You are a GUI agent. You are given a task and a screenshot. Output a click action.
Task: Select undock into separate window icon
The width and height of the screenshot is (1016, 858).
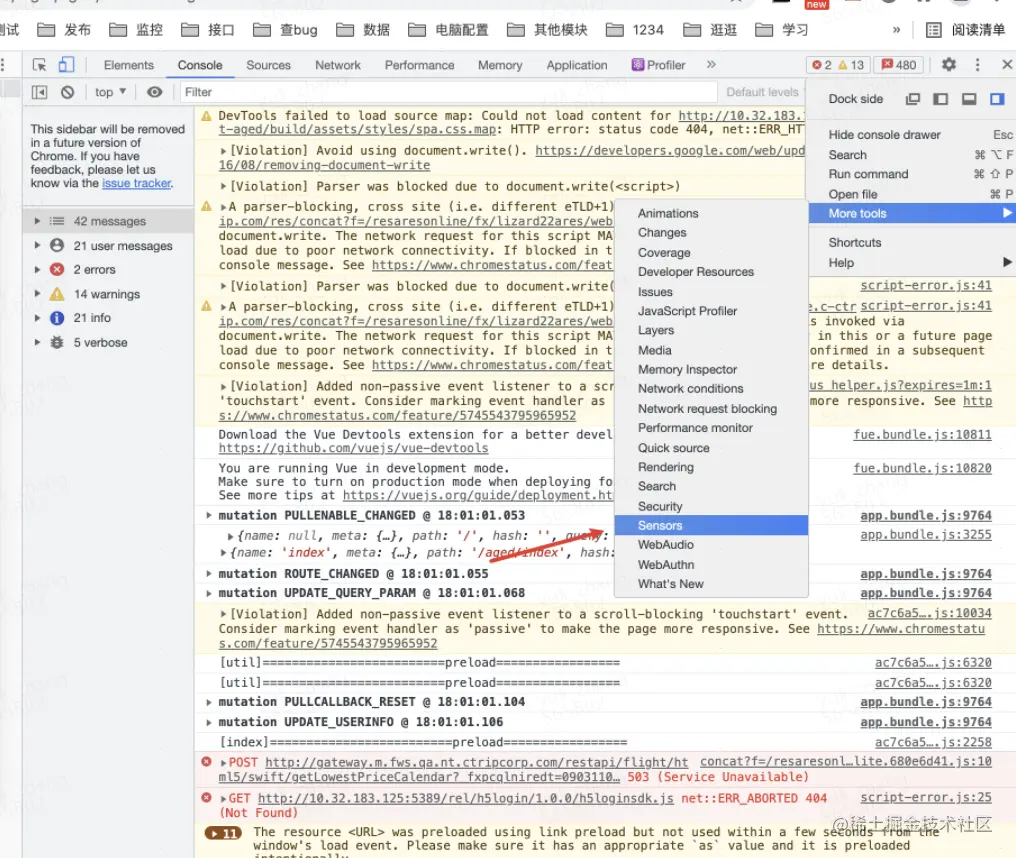pos(913,99)
